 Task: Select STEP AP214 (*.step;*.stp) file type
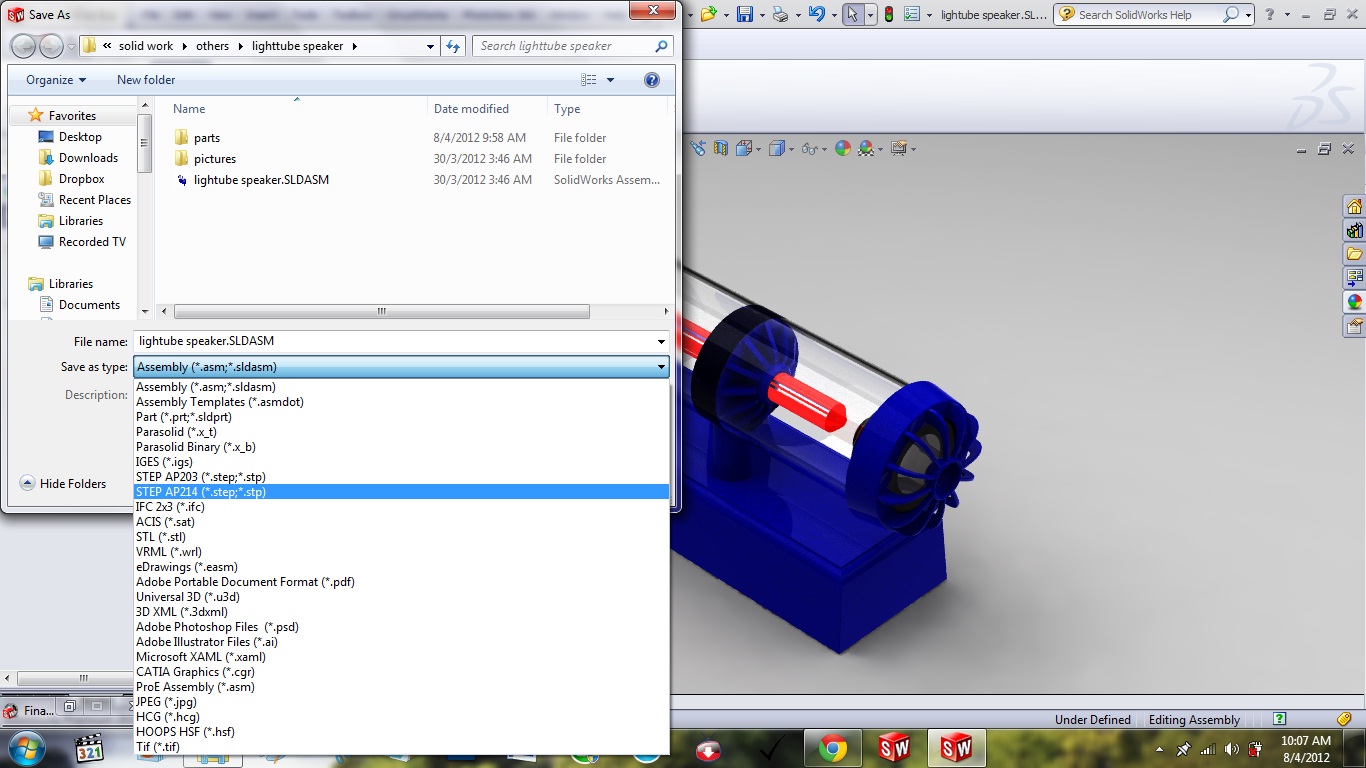[201, 492]
